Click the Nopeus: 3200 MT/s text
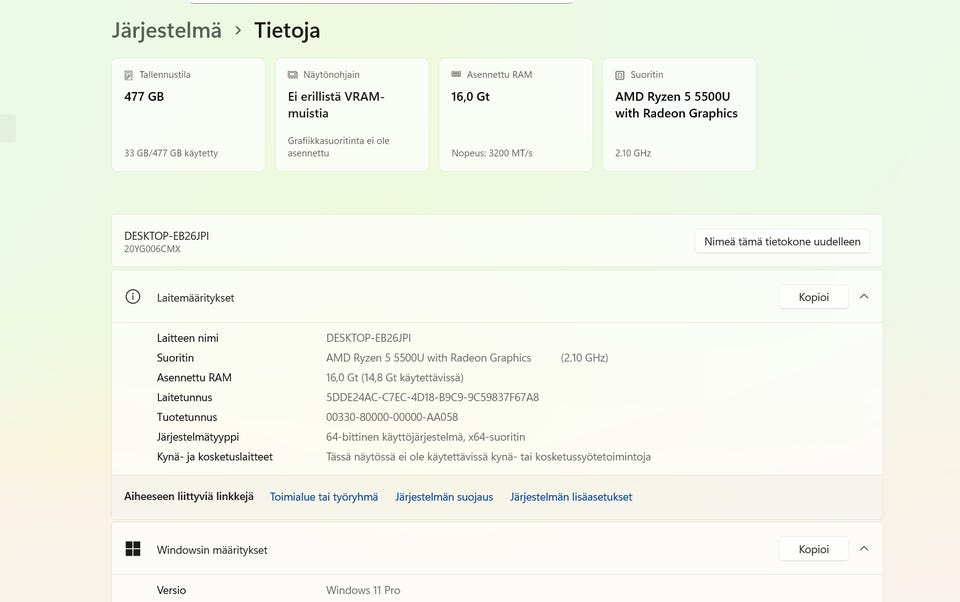Image resolution: width=960 pixels, height=602 pixels. click(x=492, y=153)
